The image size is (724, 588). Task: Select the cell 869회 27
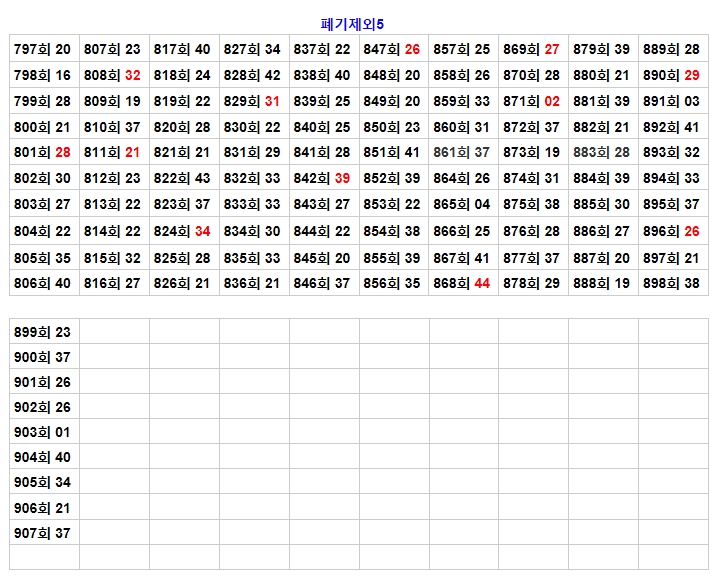(531, 49)
